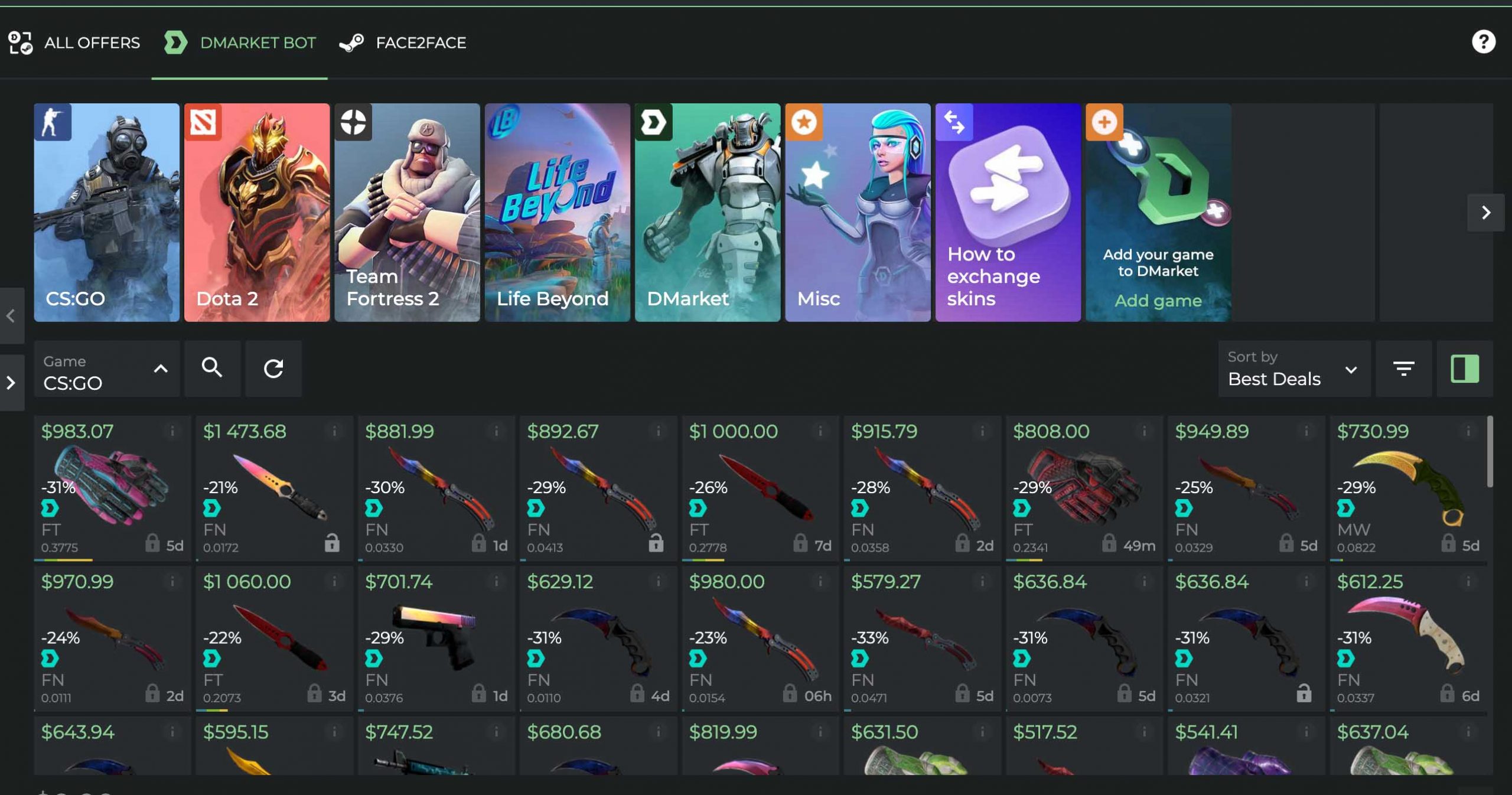
Task: Open the filter options icon
Action: (1403, 369)
